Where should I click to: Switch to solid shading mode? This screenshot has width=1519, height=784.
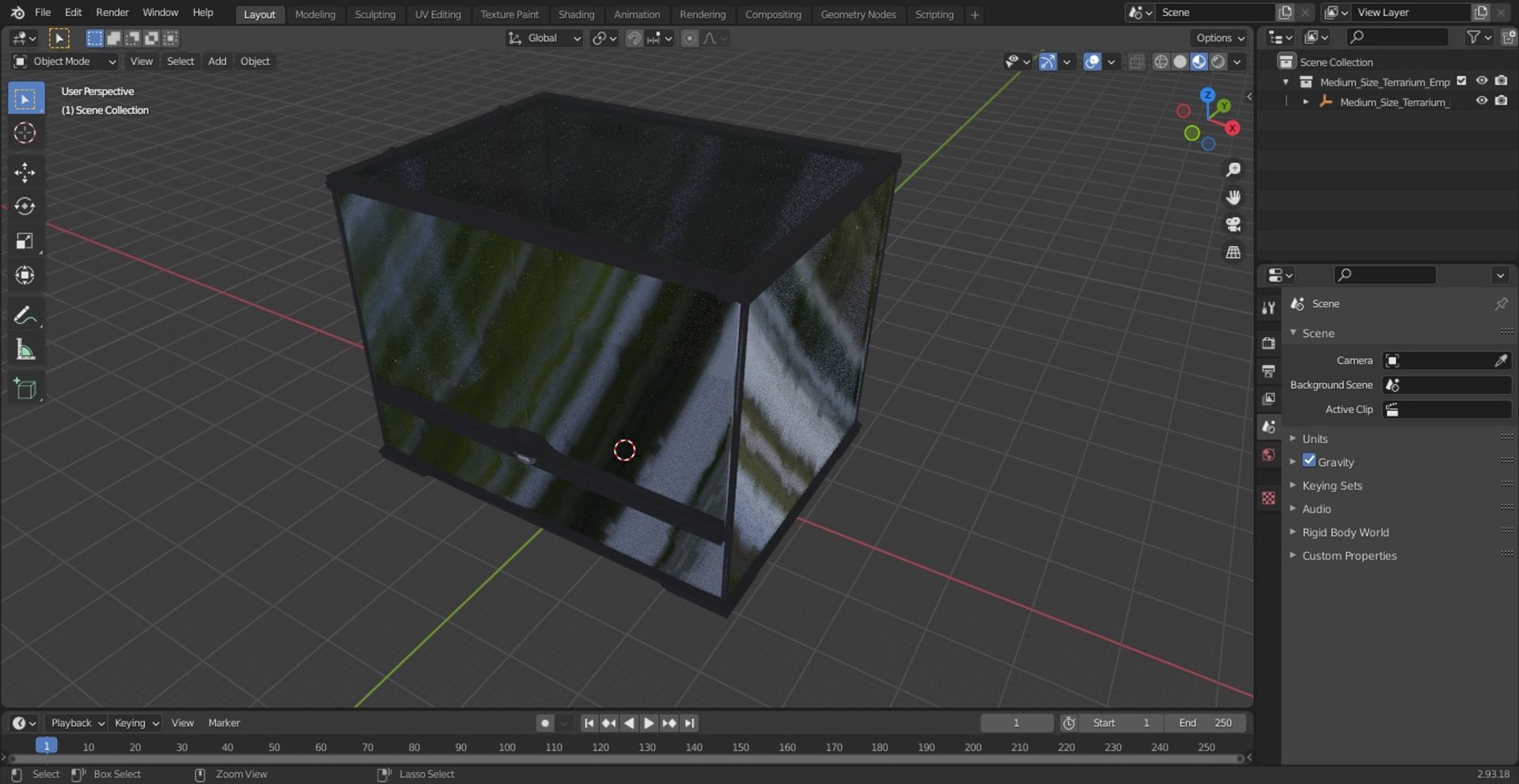pyautogui.click(x=1180, y=62)
